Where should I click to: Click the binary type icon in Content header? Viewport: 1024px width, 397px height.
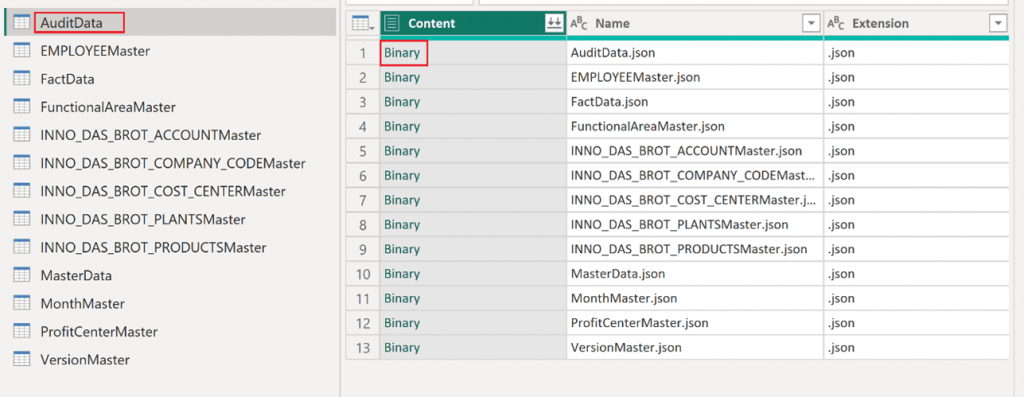391,24
